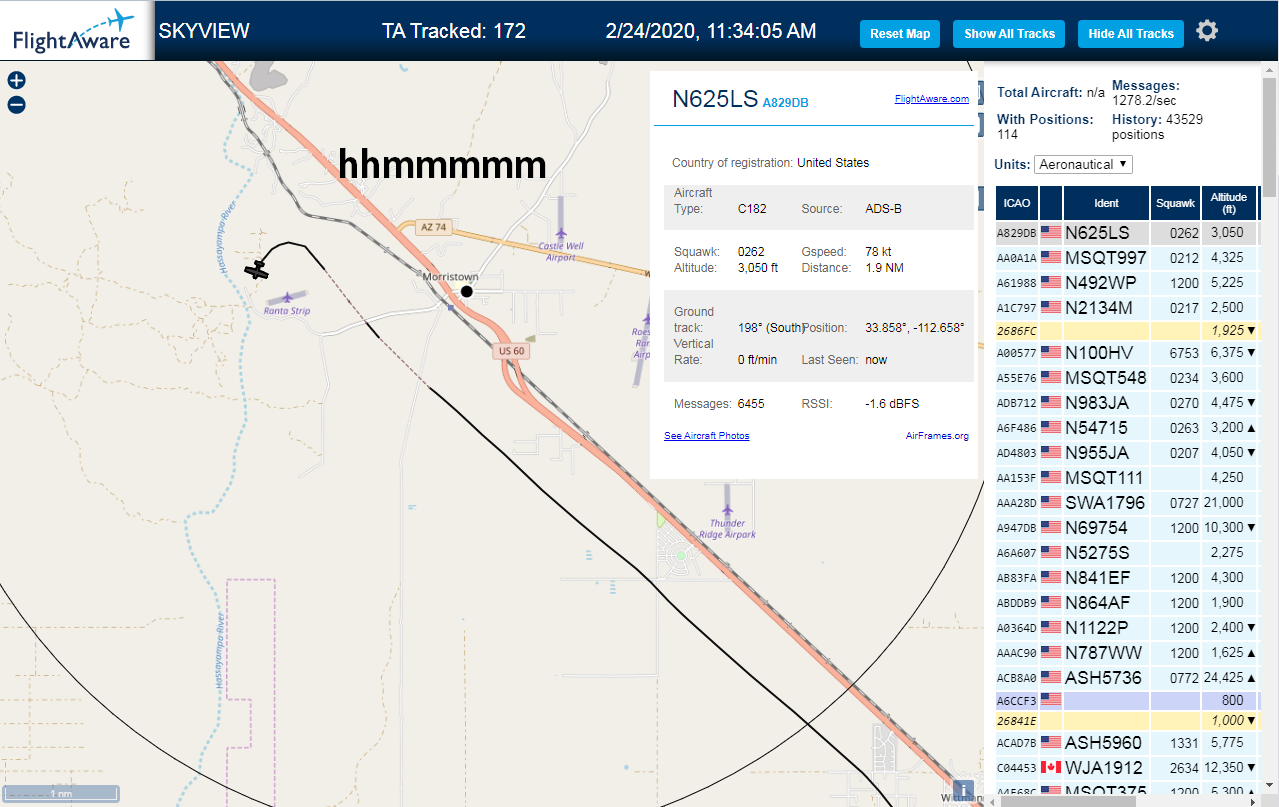
Task: Select the N492WP aircraft row
Action: point(1127,283)
